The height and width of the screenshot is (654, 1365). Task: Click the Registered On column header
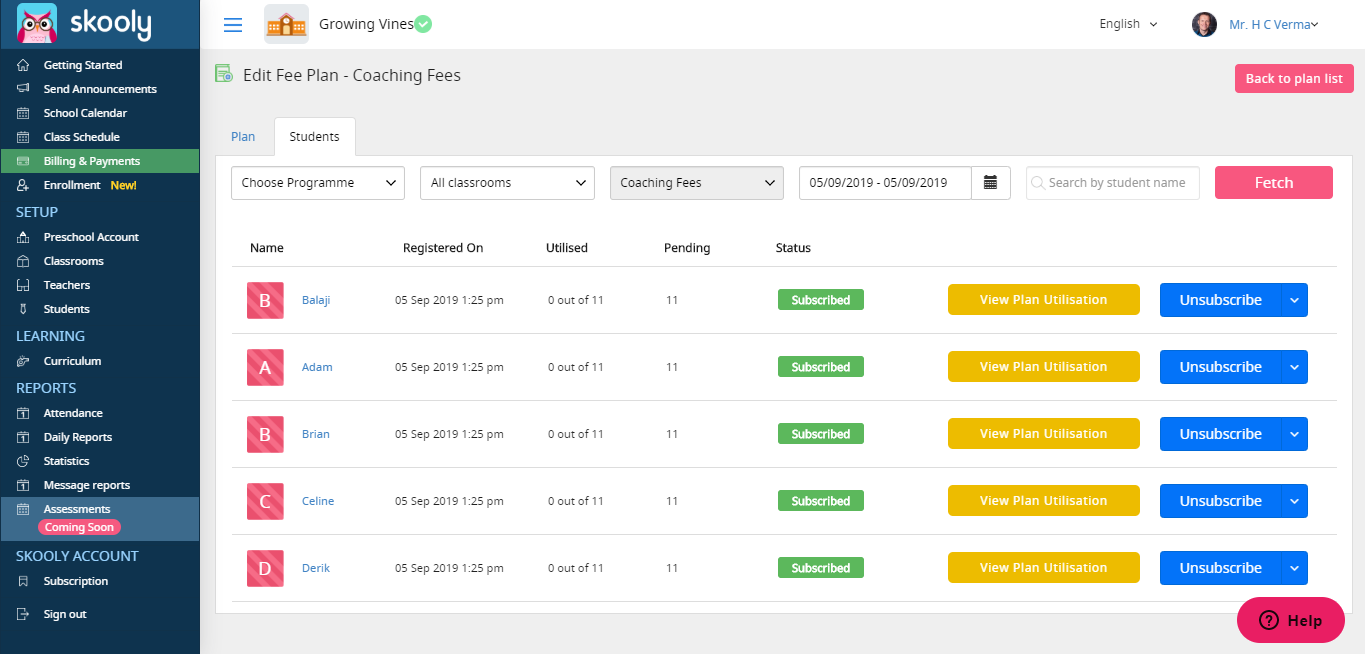coord(443,248)
